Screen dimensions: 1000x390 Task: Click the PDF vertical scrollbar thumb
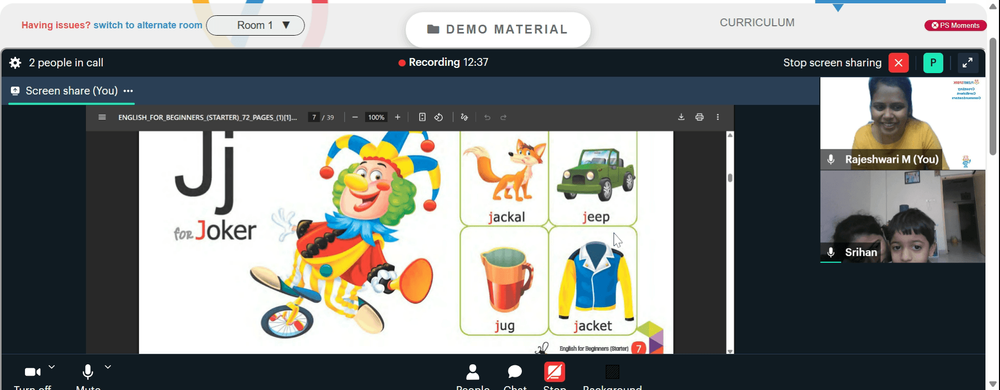pyautogui.click(x=730, y=178)
